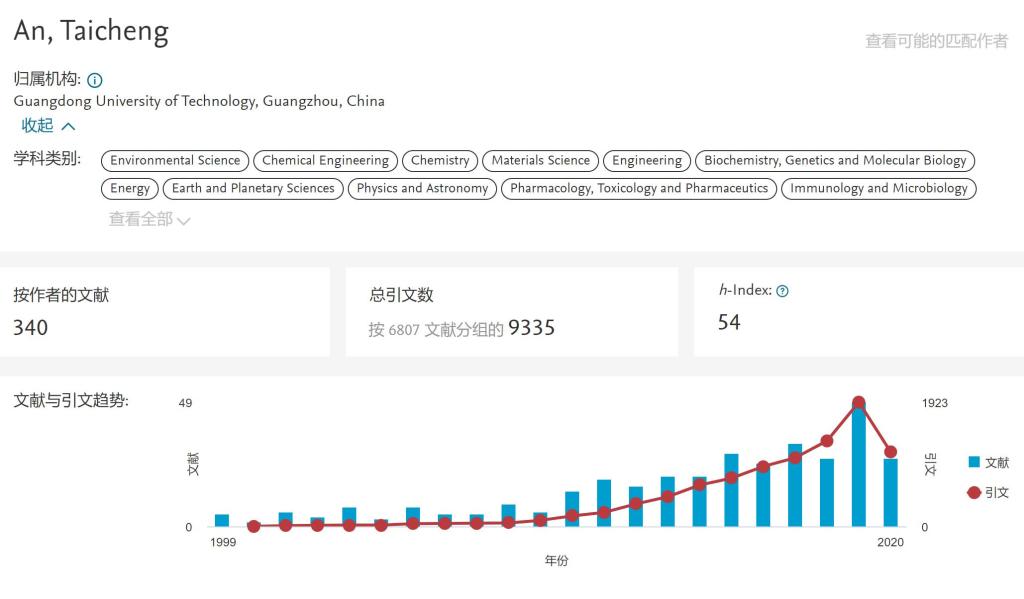Screen dimensions: 1024x599
Task: Click the info icon beside 归属机构
Action: click(95, 80)
